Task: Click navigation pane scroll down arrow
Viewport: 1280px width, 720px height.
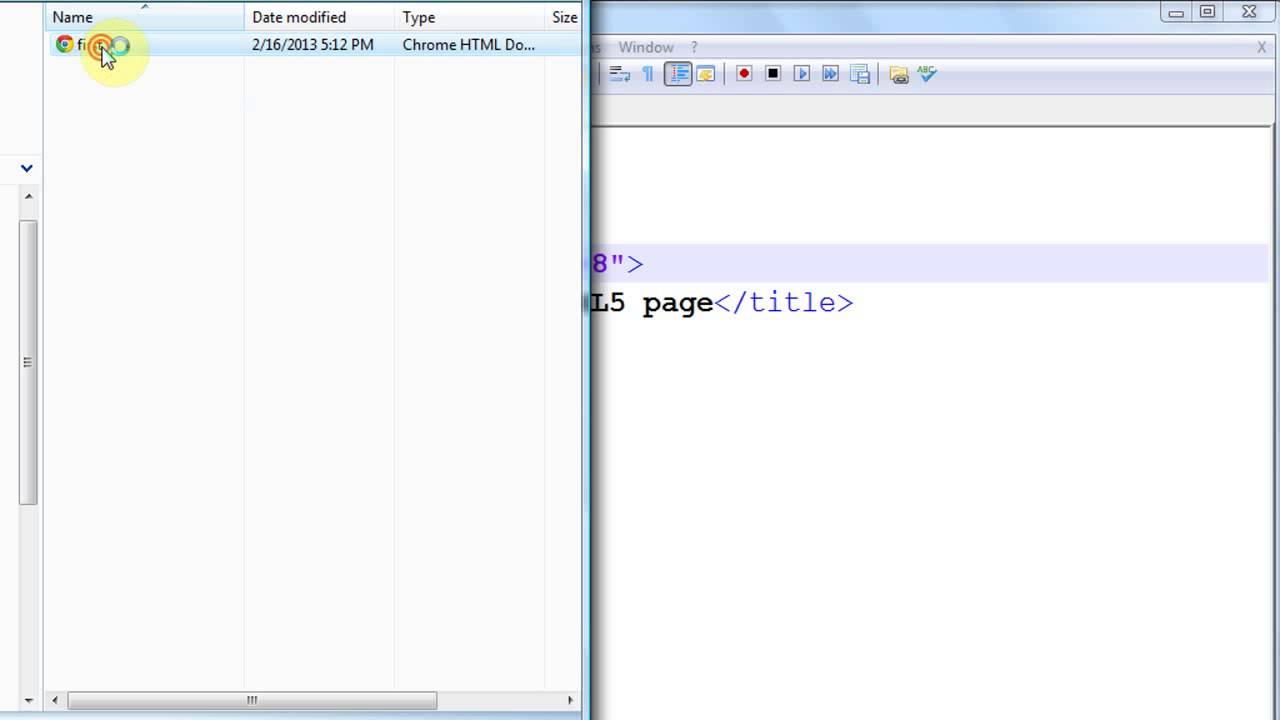Action: [x=28, y=700]
